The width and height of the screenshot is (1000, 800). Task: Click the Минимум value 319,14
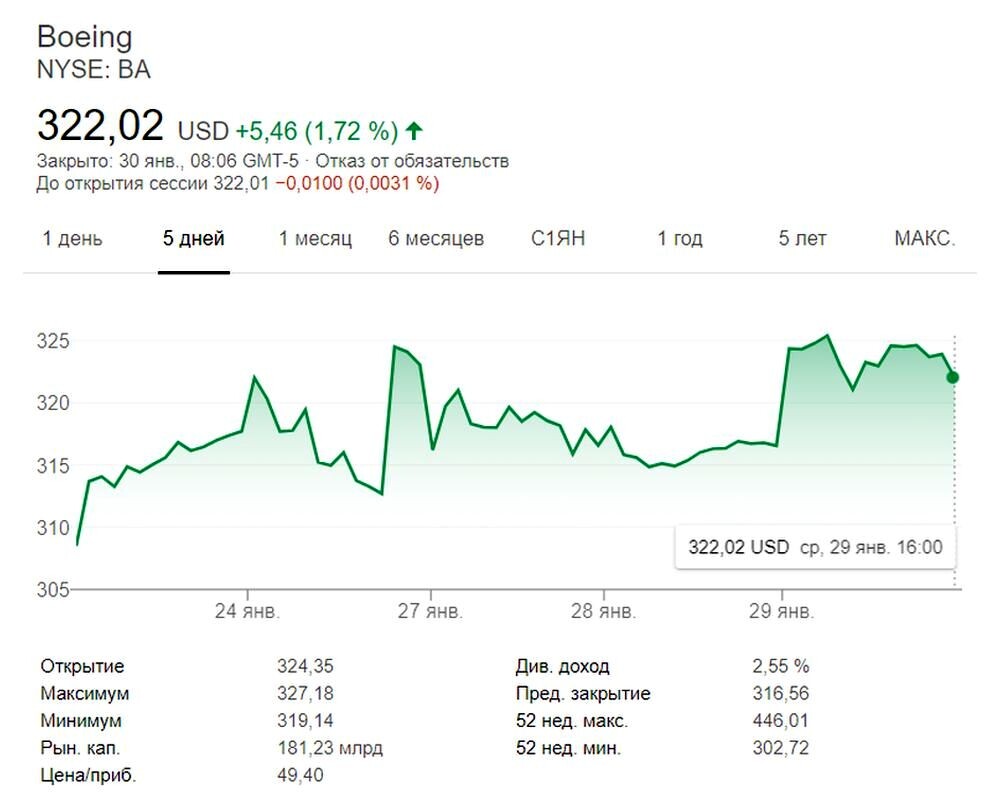point(305,721)
